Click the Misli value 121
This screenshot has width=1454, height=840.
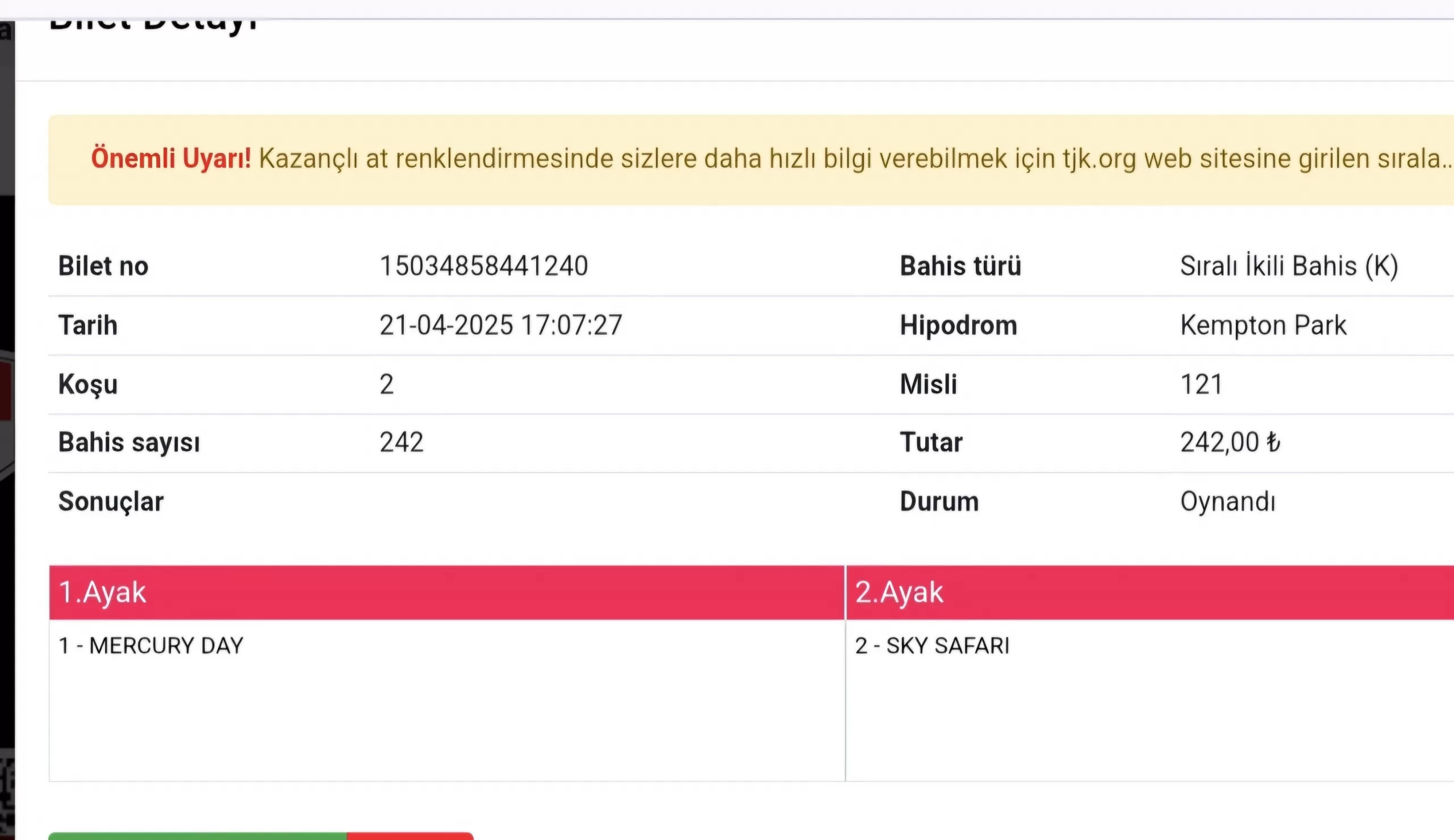pyautogui.click(x=1201, y=385)
